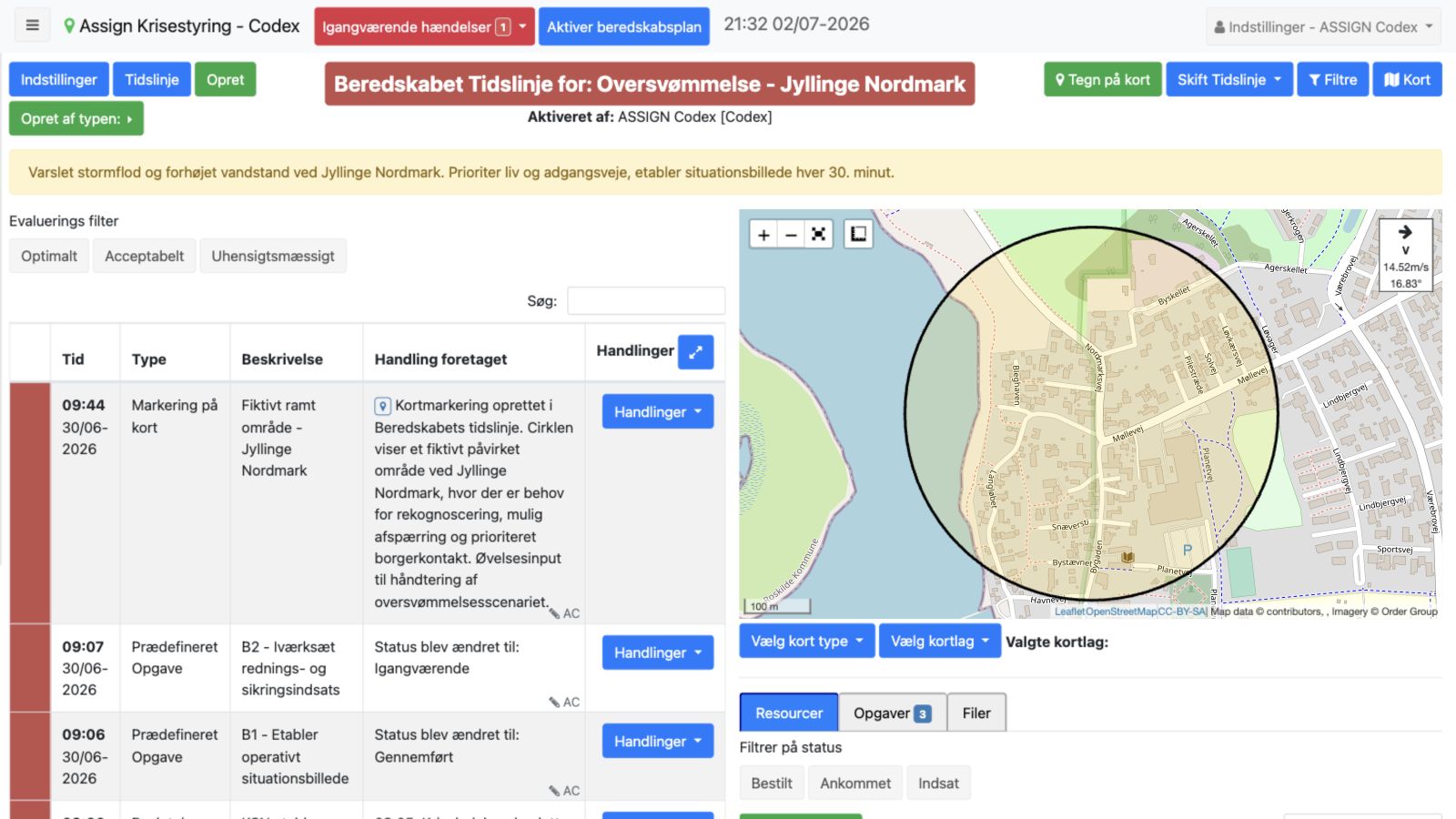This screenshot has height=819, width=1456.
Task: Click the CC-BY-SA attribution link
Action: coord(1182,612)
